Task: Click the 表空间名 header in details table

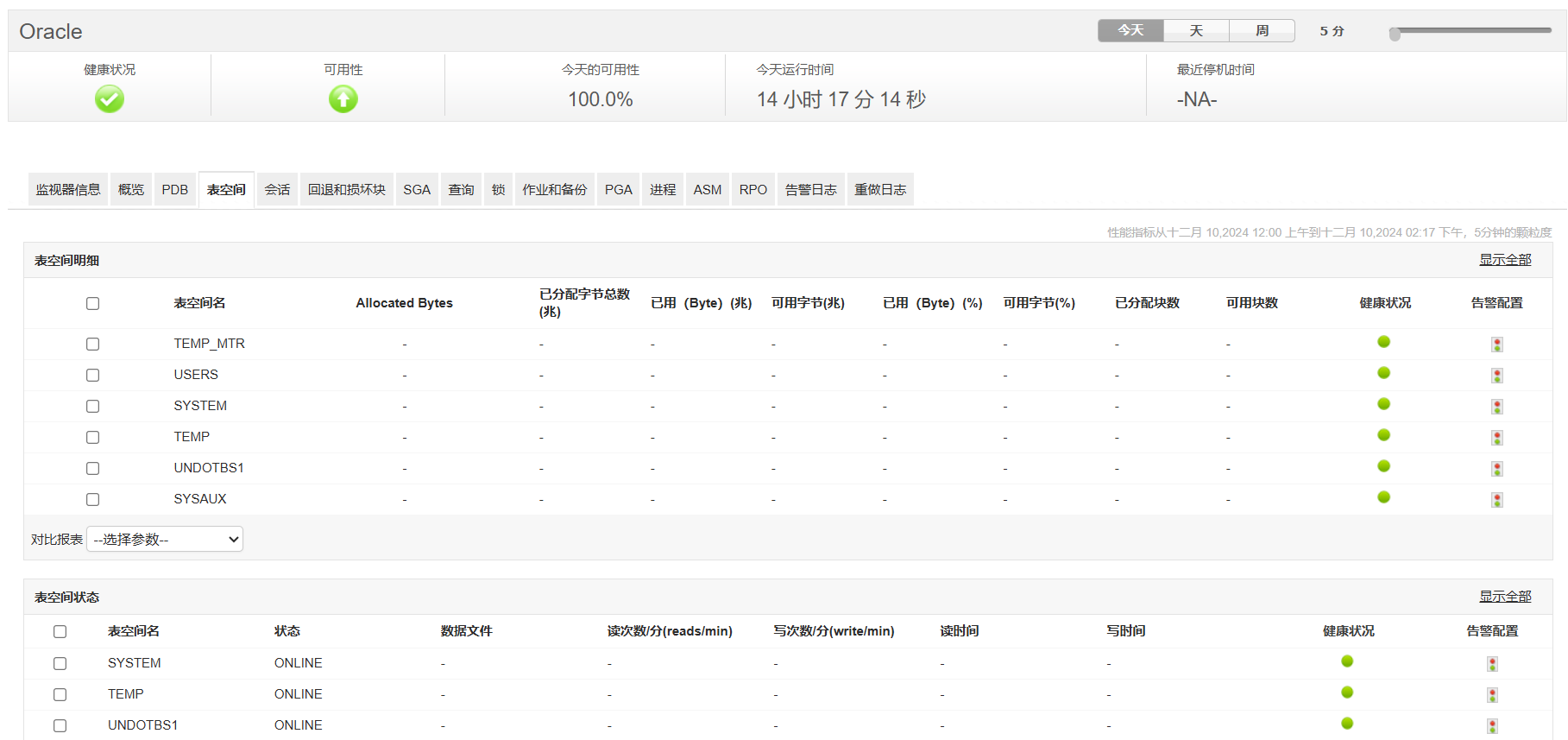Action: click(x=199, y=303)
